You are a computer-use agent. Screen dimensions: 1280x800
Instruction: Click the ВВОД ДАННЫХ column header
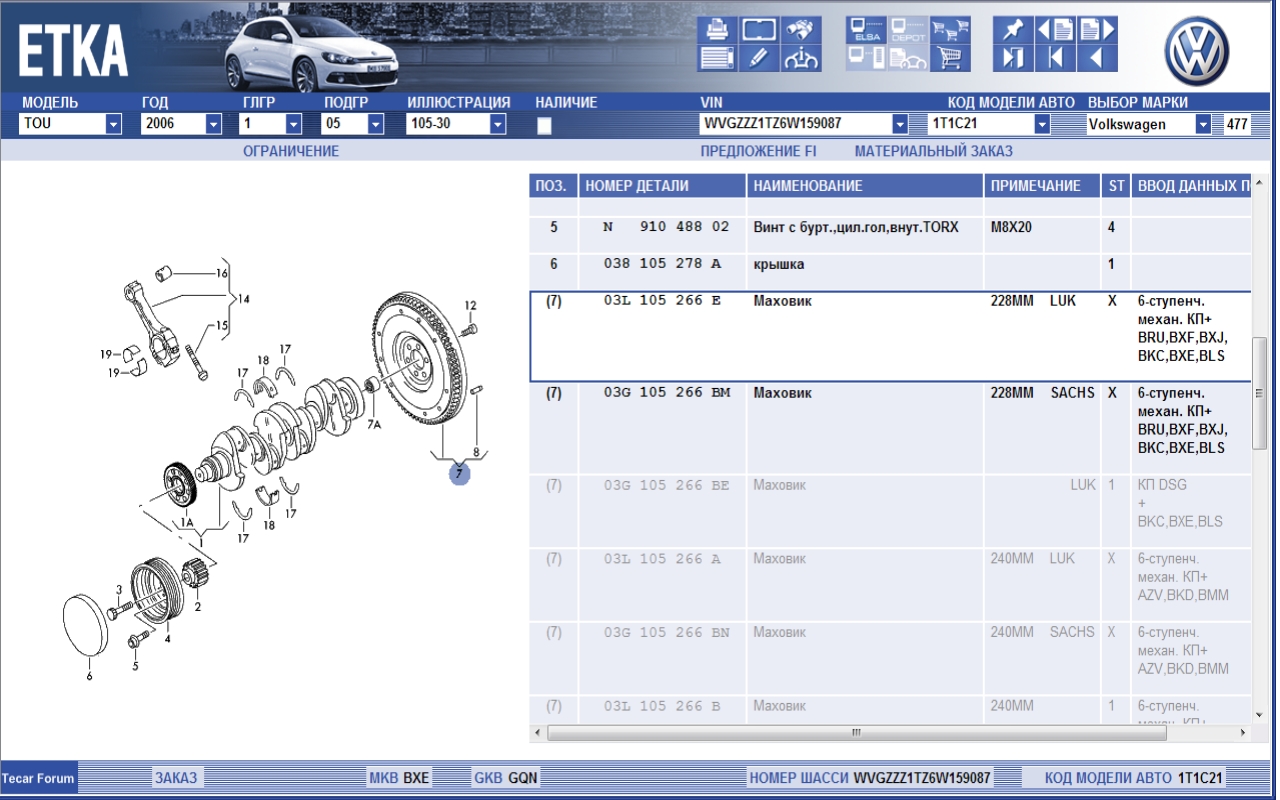coord(1191,186)
